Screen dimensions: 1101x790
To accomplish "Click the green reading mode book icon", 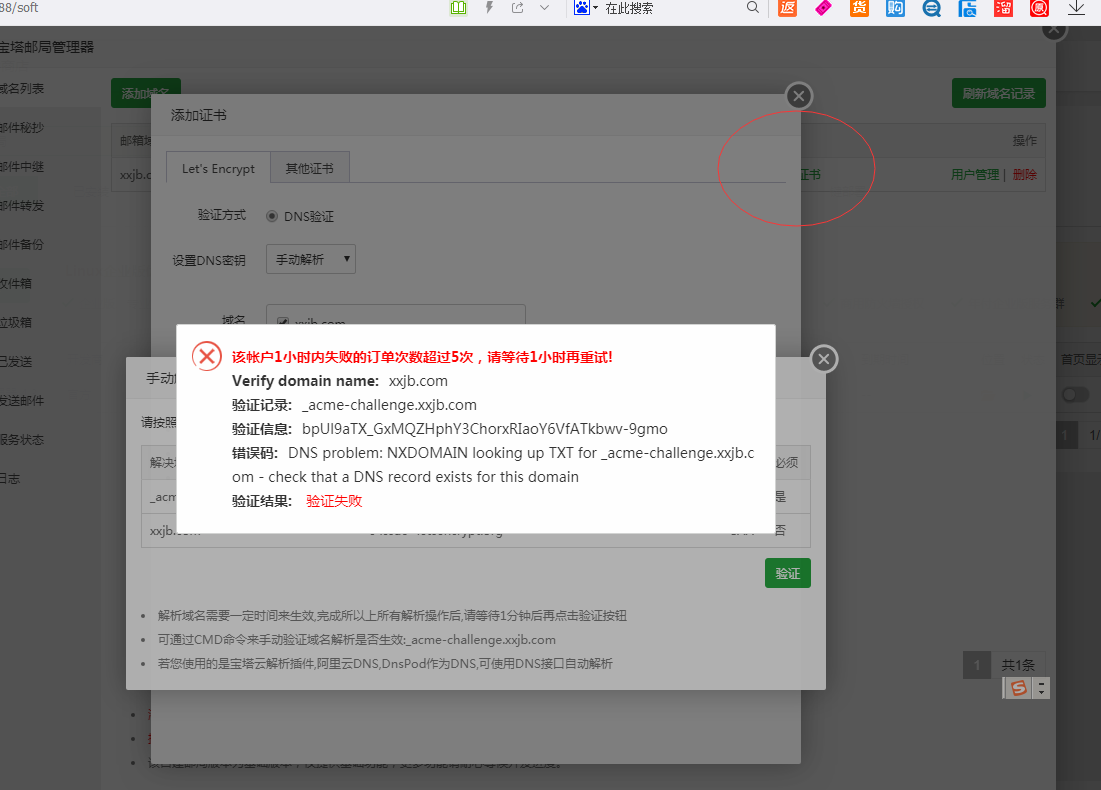I will click(459, 8).
